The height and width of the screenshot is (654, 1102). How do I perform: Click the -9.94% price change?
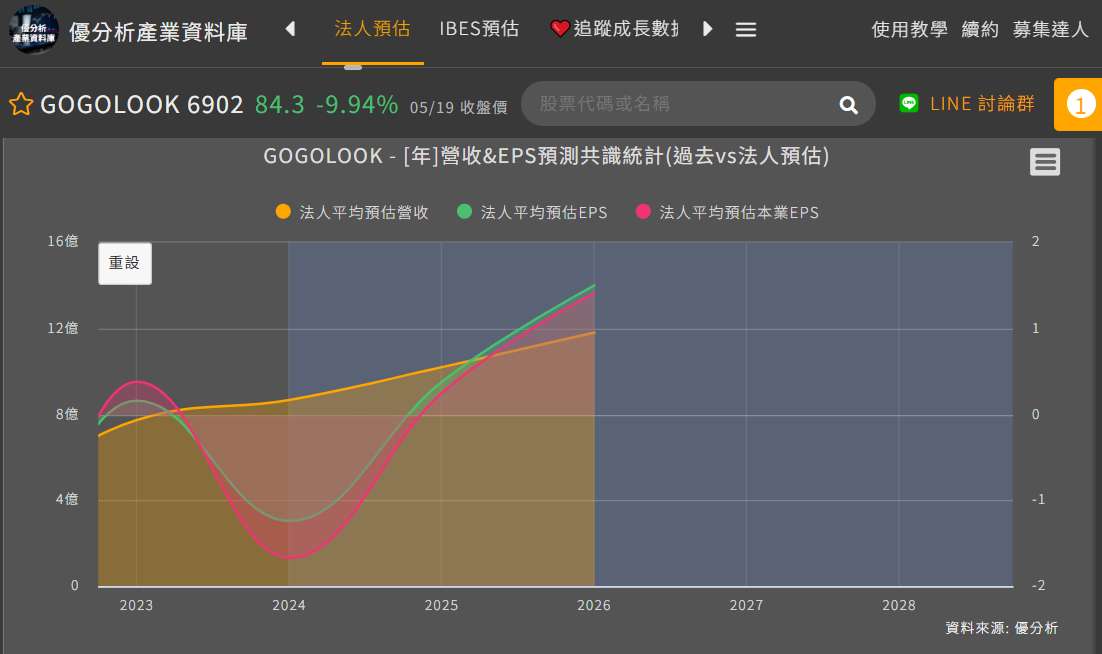coord(357,105)
